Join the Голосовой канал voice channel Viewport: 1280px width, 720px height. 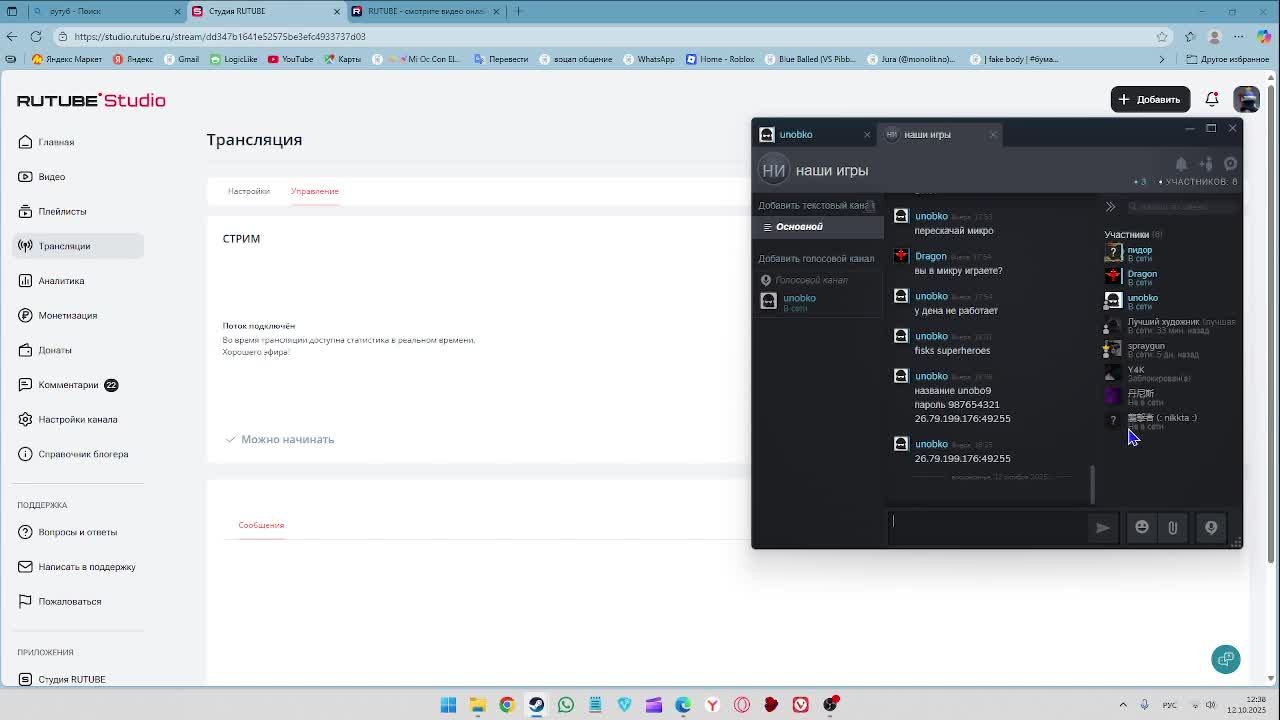click(x=811, y=280)
